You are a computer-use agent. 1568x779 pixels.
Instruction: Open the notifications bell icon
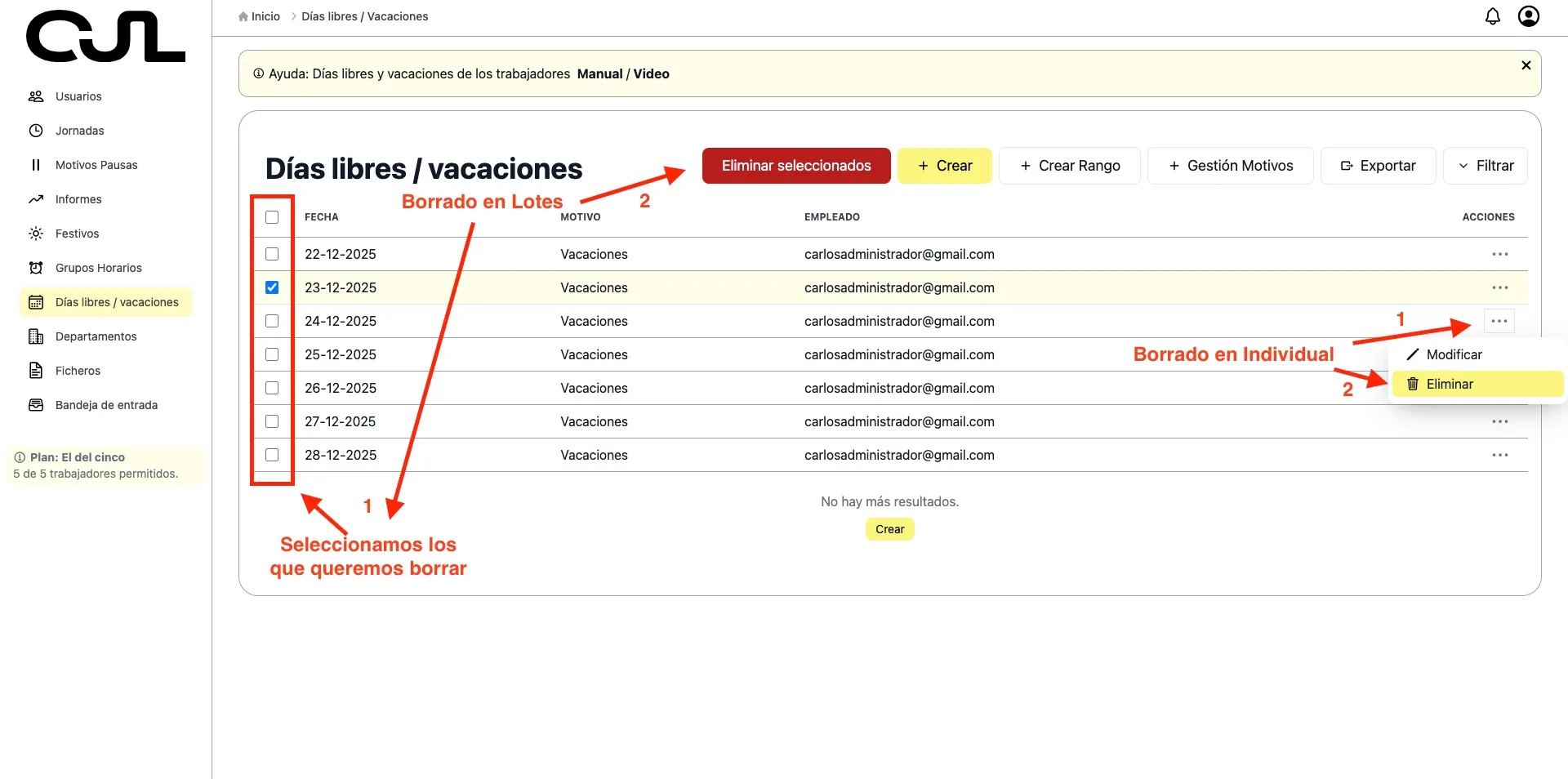(x=1492, y=16)
